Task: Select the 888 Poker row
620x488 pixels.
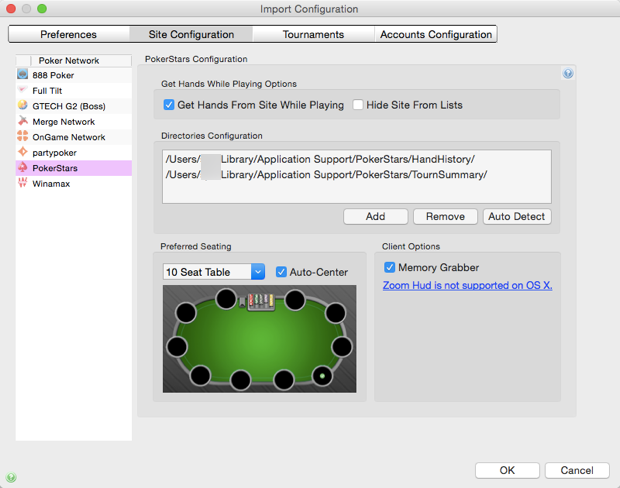Action: [x=74, y=75]
